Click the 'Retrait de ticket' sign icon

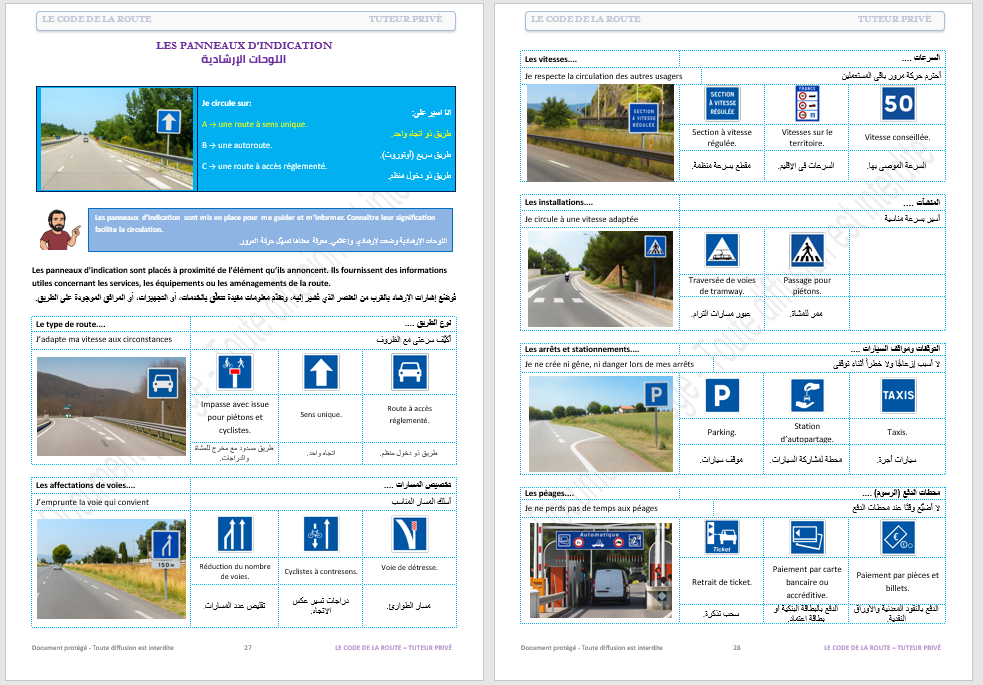pyautogui.click(x=721, y=538)
